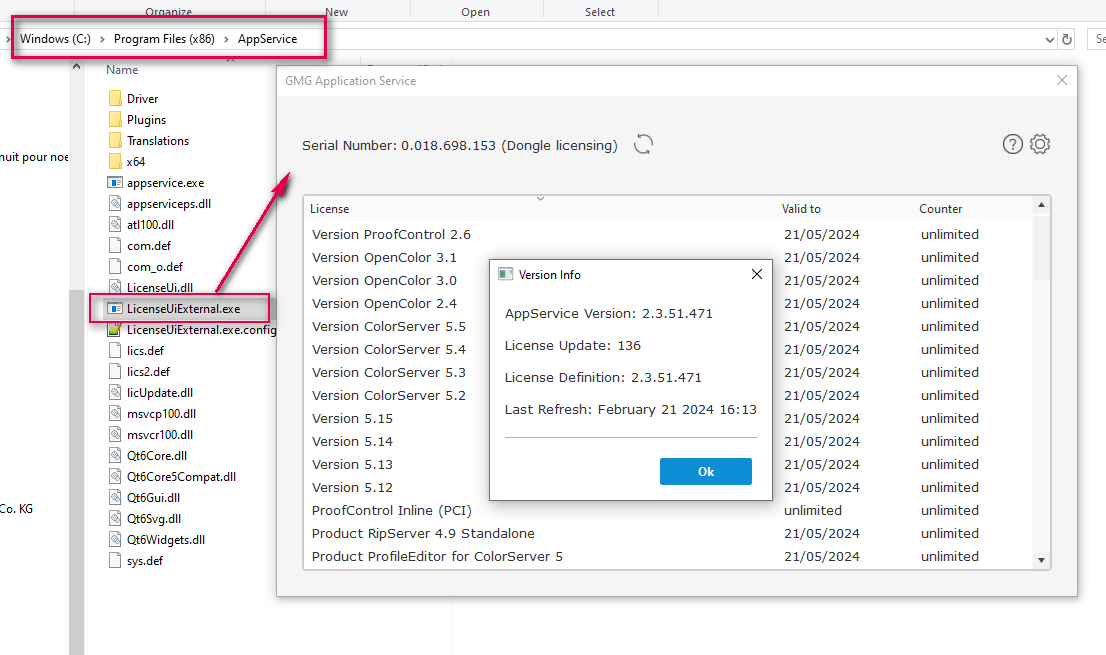Select atl100.dll file icon
Viewport: 1106px width, 655px height.
[115, 224]
